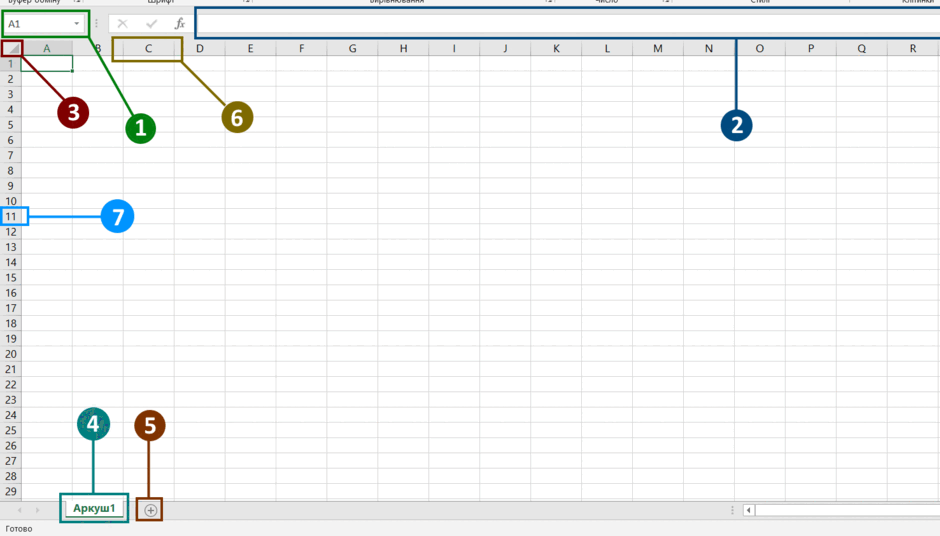This screenshot has width=940, height=536.
Task: Click the horizontal scrollbar left arrow
Action: click(x=748, y=510)
